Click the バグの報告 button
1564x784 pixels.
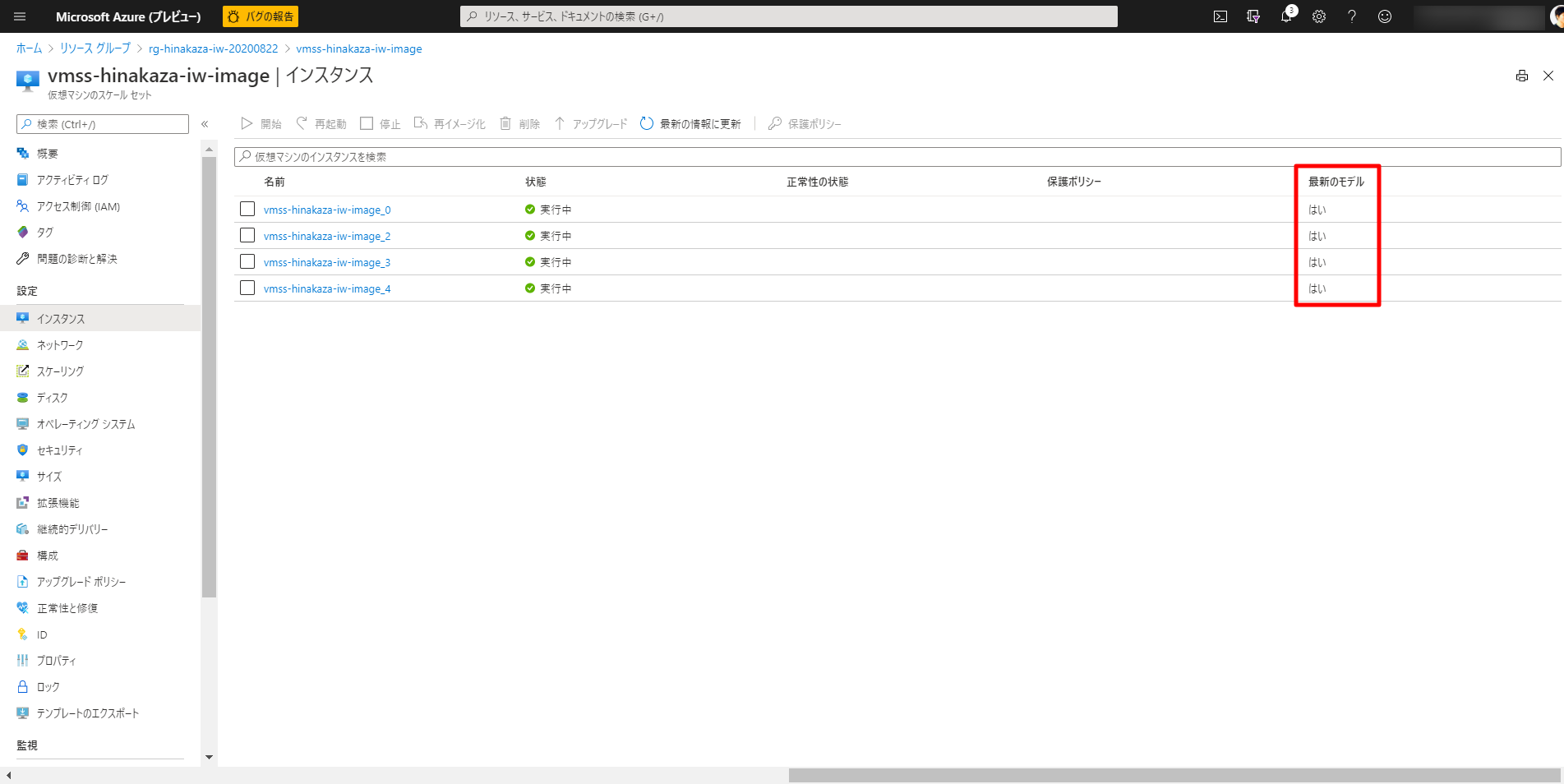261,16
